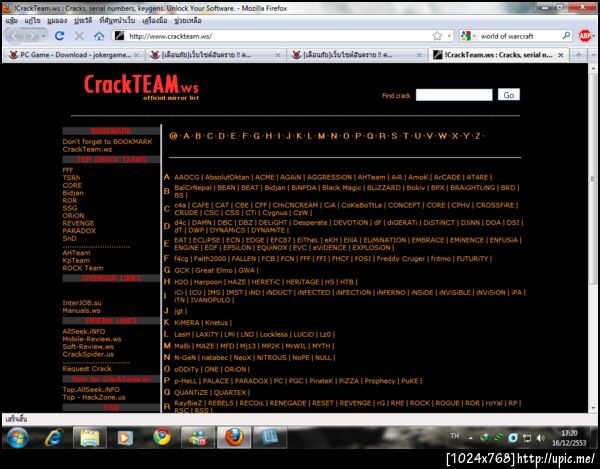Click the volume speaker tray icon

coord(540,438)
